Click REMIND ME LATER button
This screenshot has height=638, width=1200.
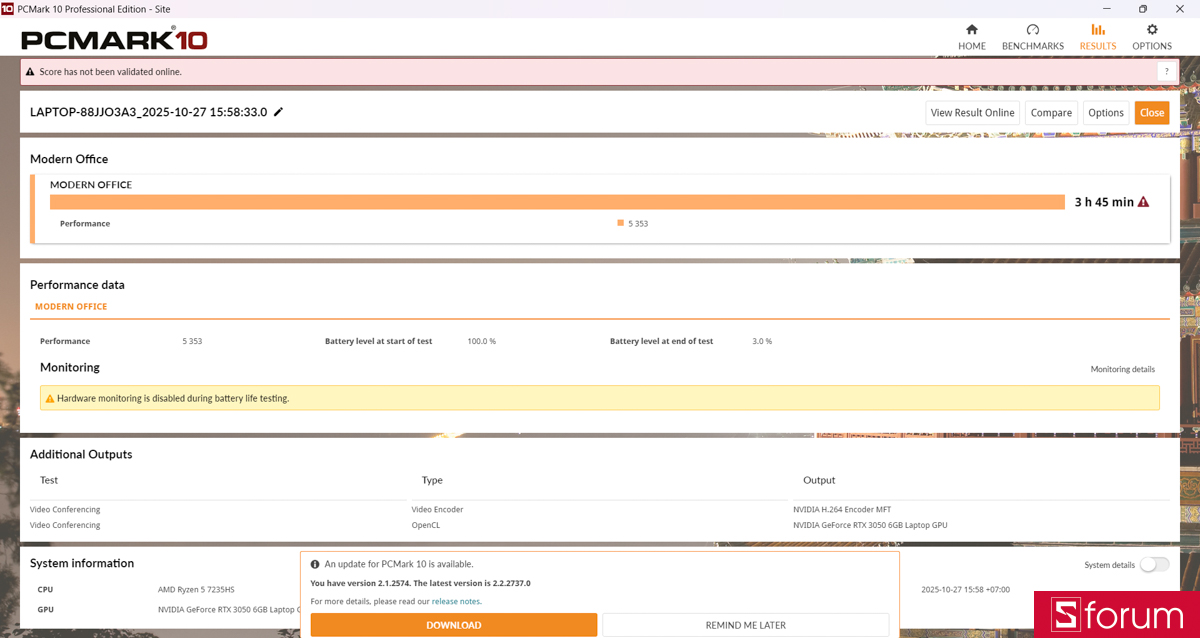pyautogui.click(x=746, y=625)
